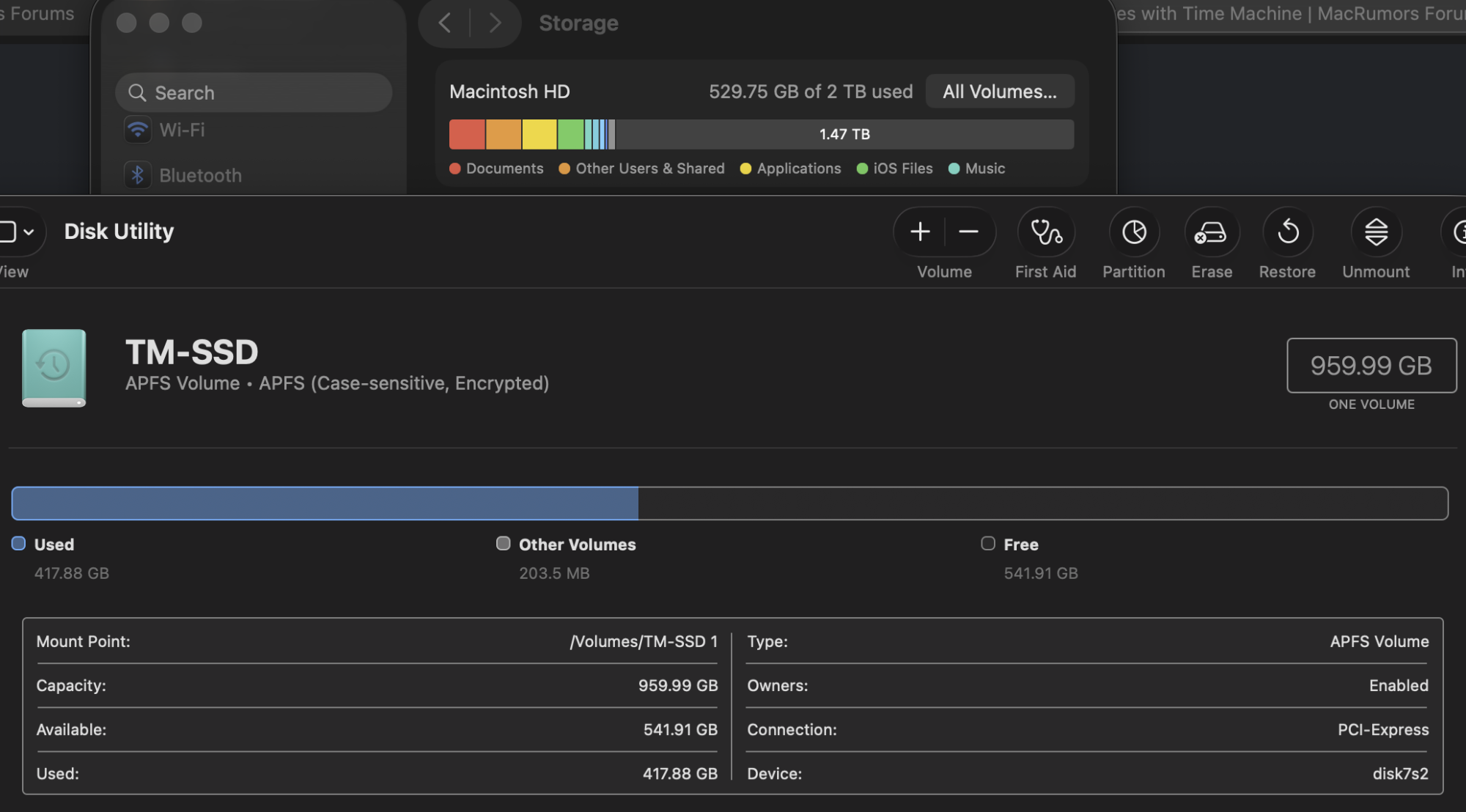This screenshot has height=812, width=1466.
Task: Open Bluetooth settings via its icon
Action: click(x=138, y=174)
